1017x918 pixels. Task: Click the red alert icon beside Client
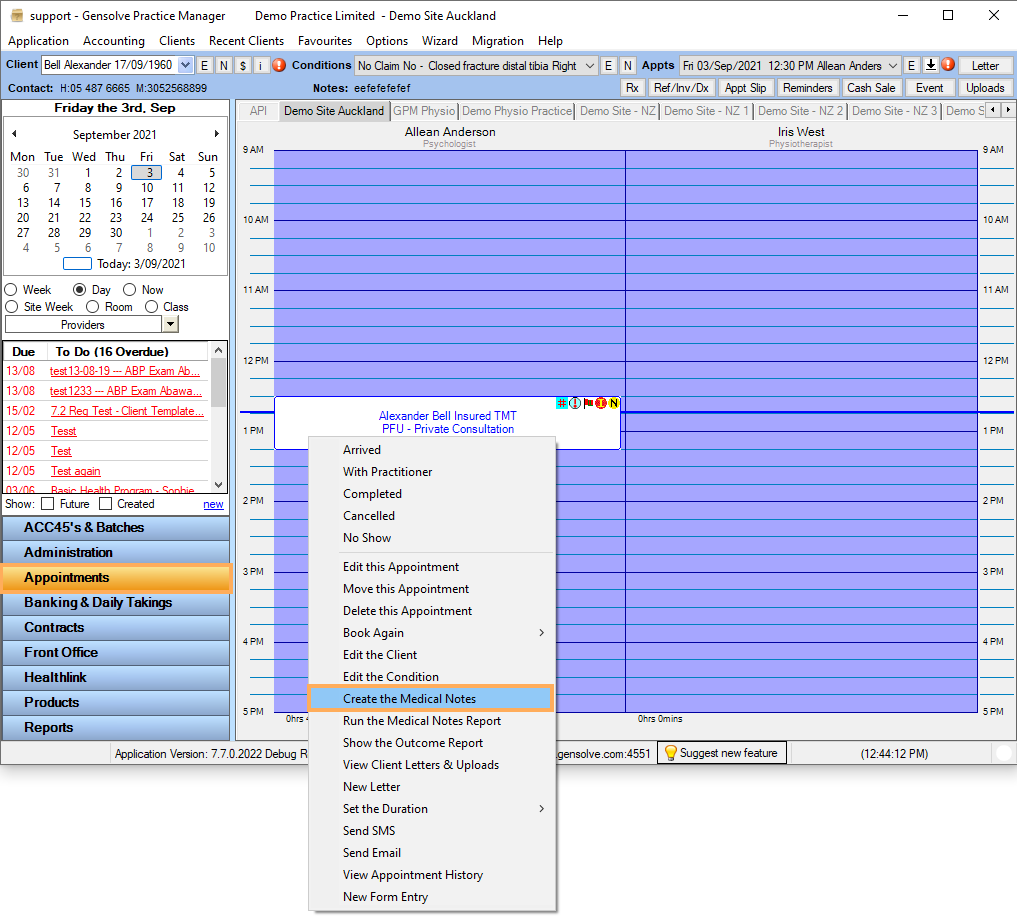click(279, 65)
